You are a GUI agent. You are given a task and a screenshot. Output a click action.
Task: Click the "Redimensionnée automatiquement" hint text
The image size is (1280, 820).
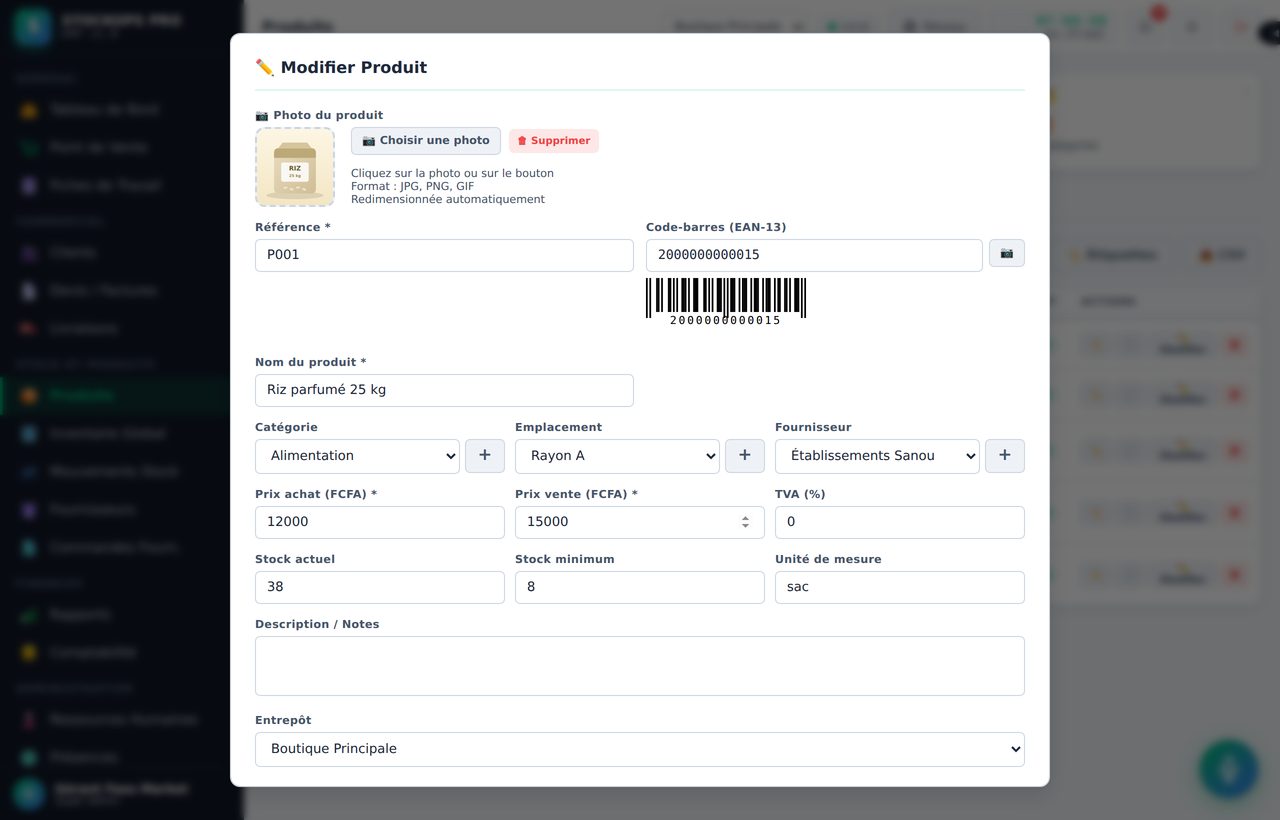pos(448,199)
